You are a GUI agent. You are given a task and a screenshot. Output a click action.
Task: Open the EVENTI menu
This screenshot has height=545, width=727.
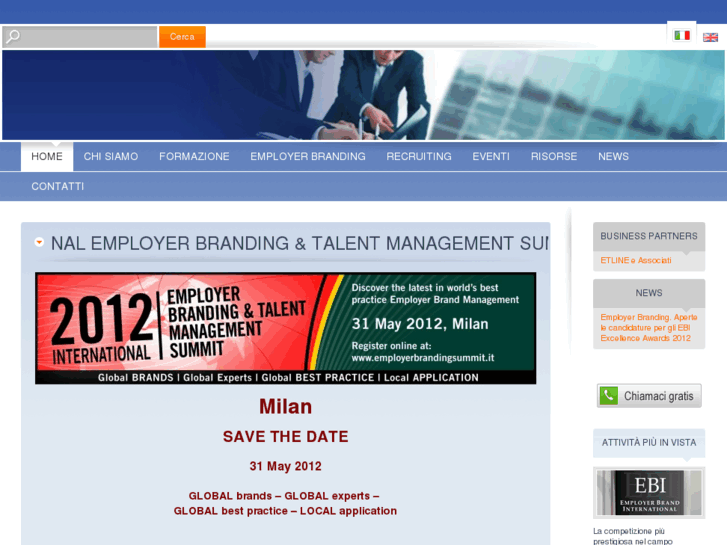[491, 156]
